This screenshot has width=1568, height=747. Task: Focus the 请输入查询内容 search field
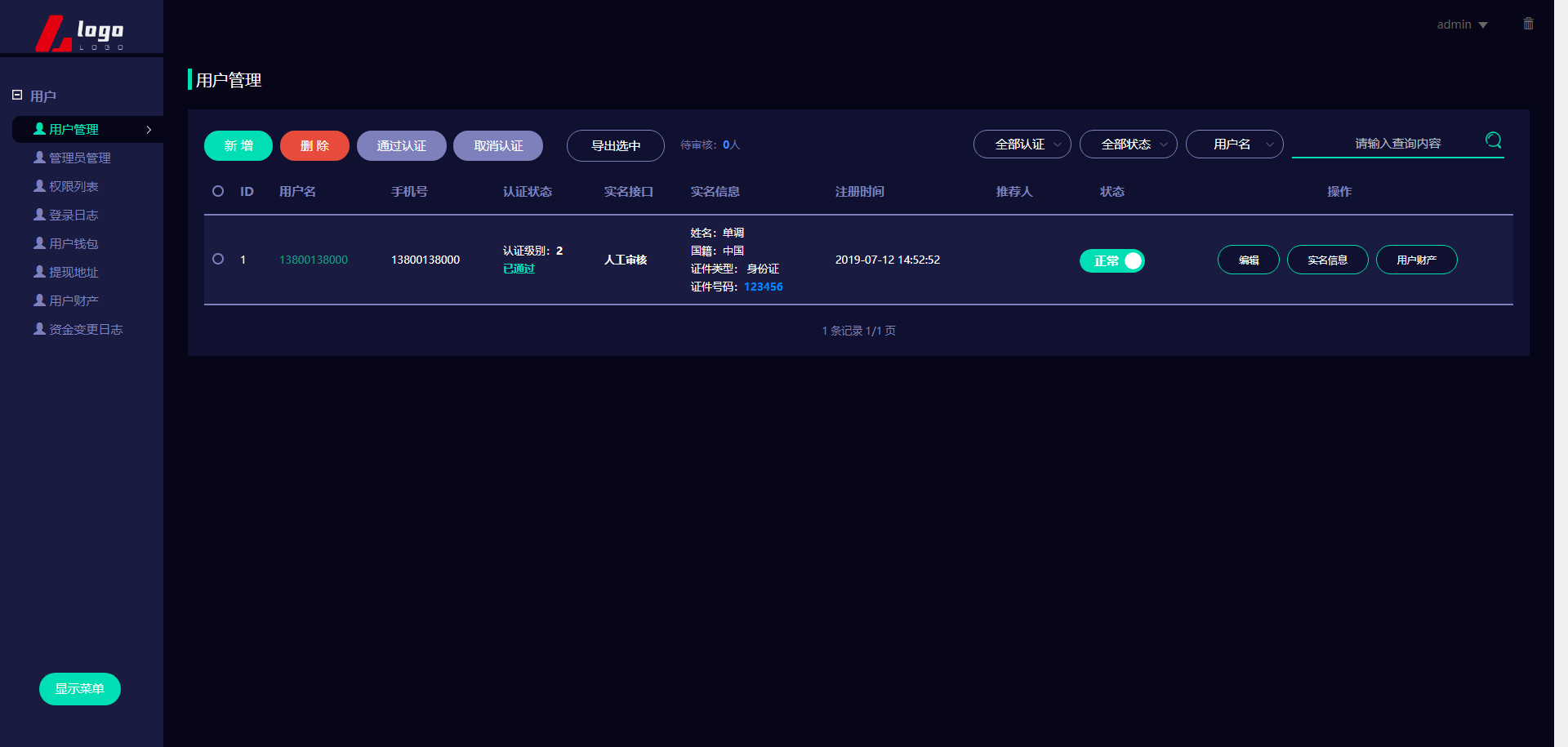click(x=1388, y=144)
